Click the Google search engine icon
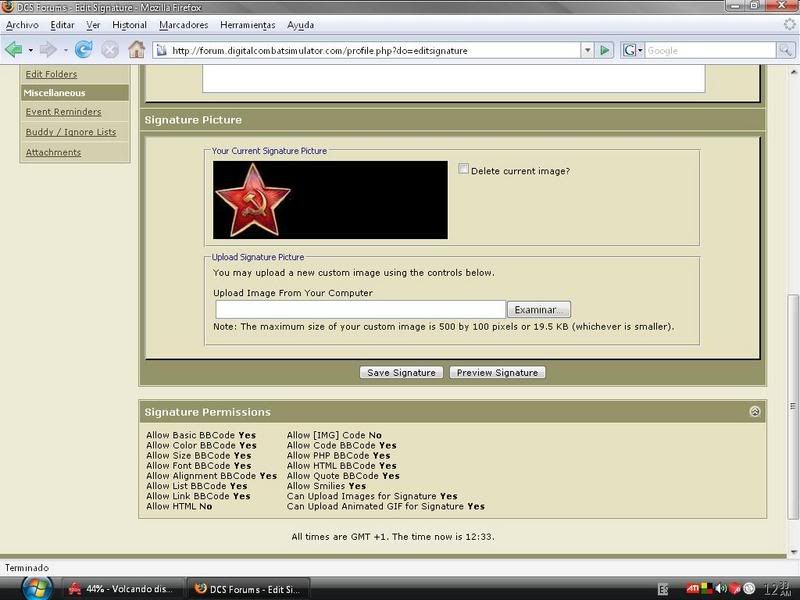Image resolution: width=800 pixels, height=600 pixels. (x=630, y=50)
